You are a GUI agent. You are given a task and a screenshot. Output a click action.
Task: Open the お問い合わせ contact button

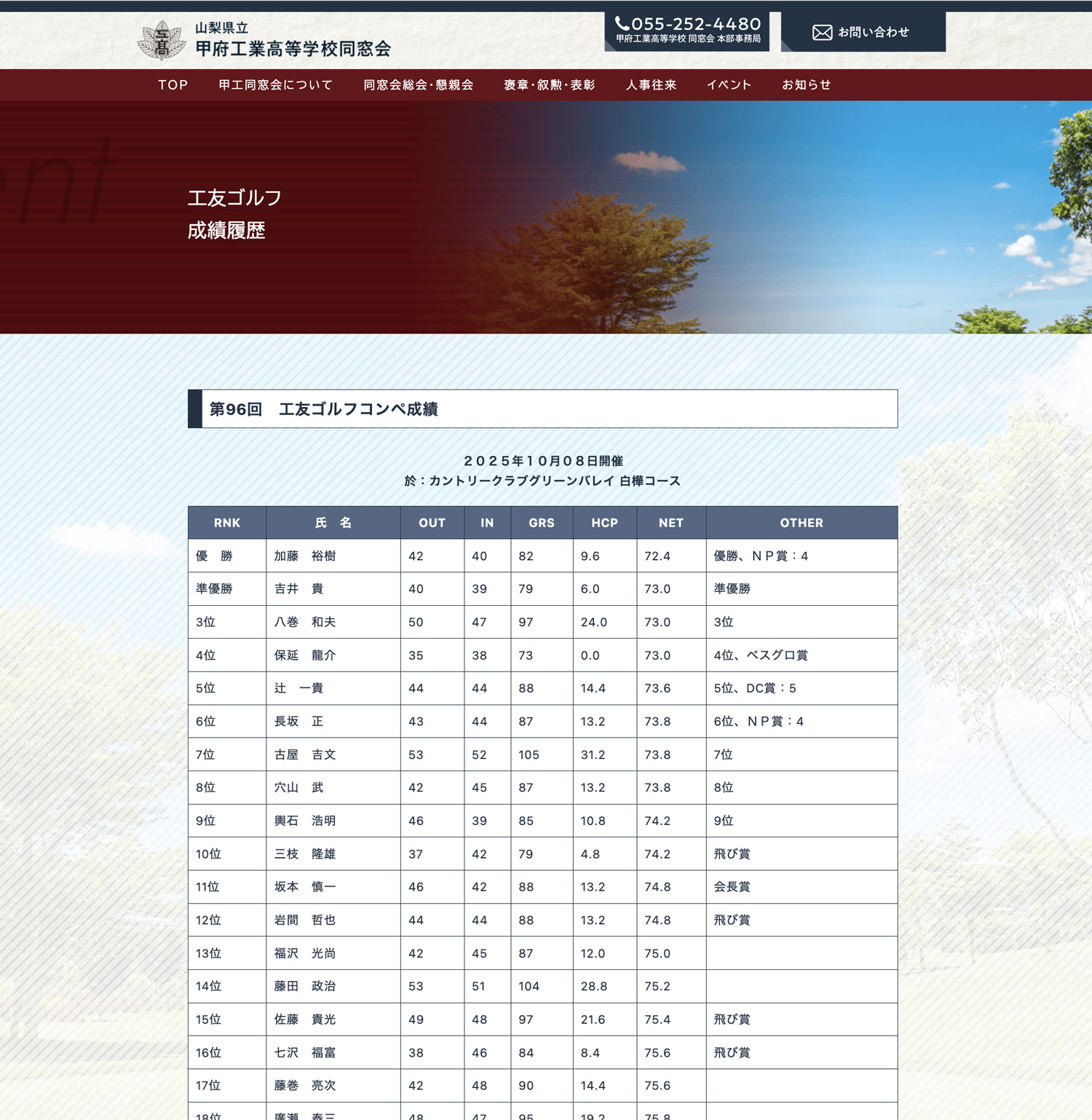point(863,33)
